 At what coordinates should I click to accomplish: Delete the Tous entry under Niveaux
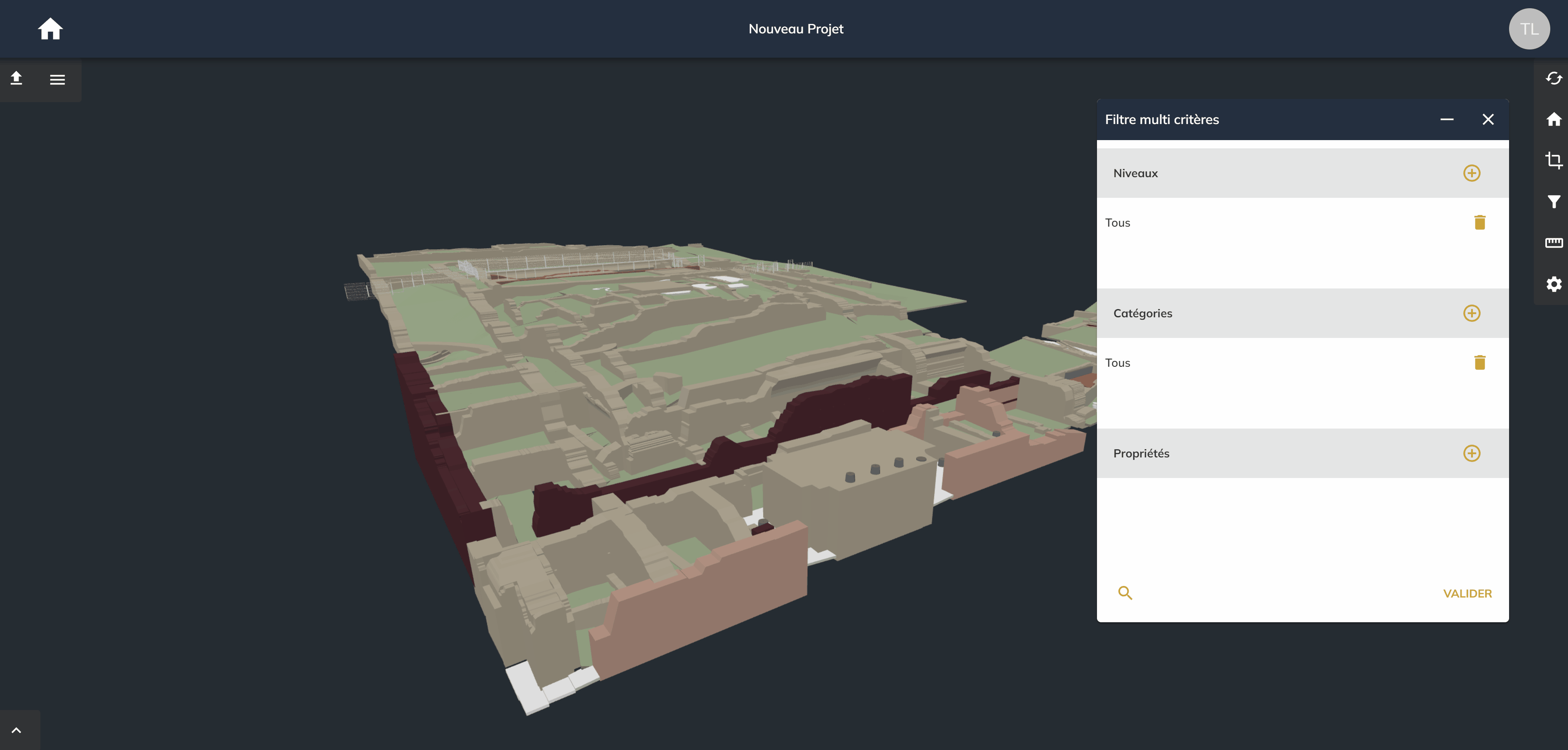pos(1480,222)
